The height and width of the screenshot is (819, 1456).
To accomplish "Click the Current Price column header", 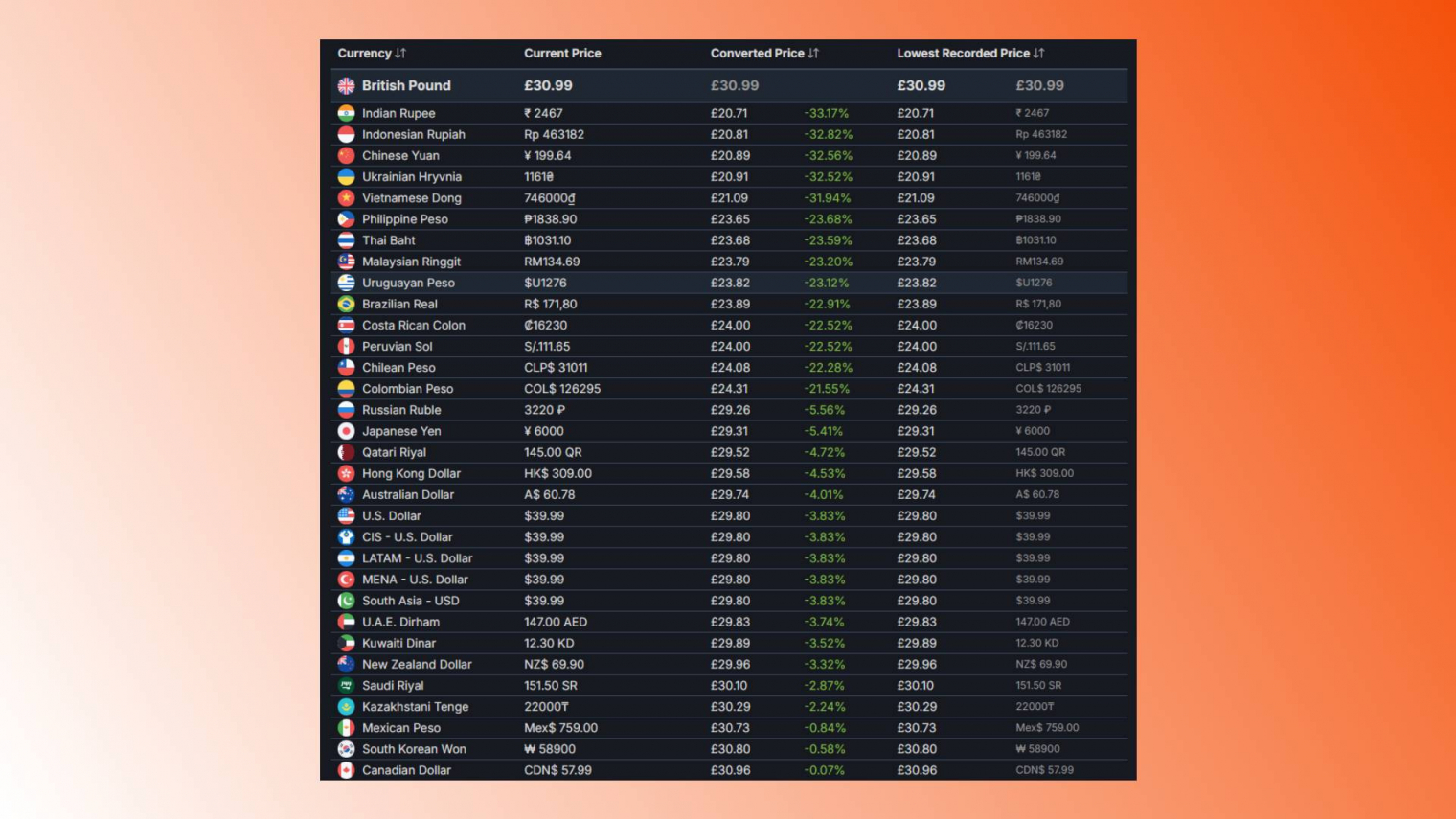I will click(562, 54).
